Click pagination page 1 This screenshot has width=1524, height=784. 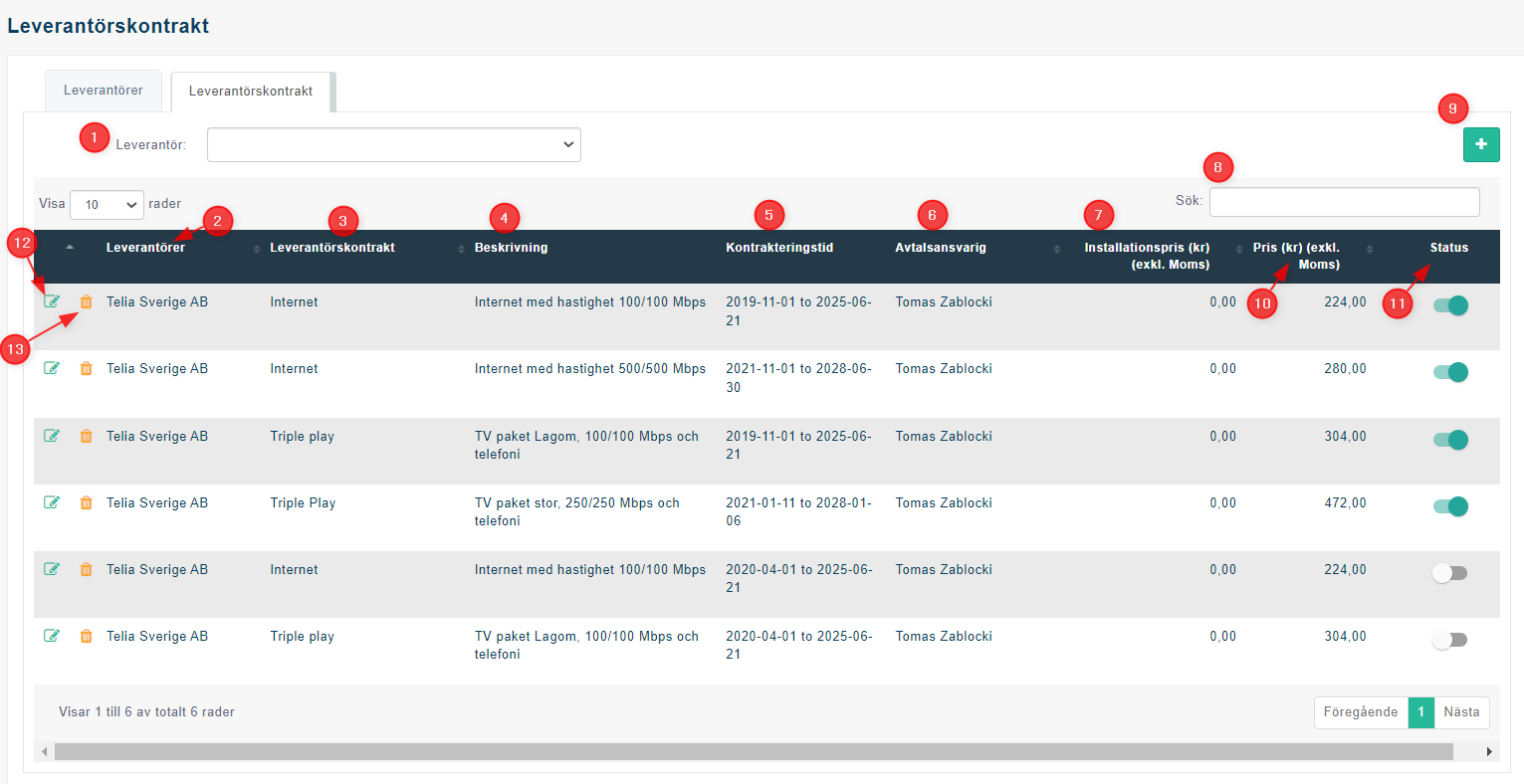[1421, 712]
